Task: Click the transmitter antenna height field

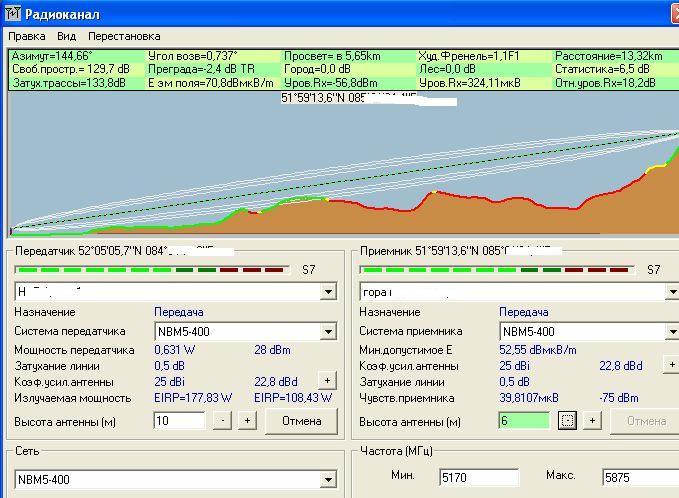Action: (180, 421)
